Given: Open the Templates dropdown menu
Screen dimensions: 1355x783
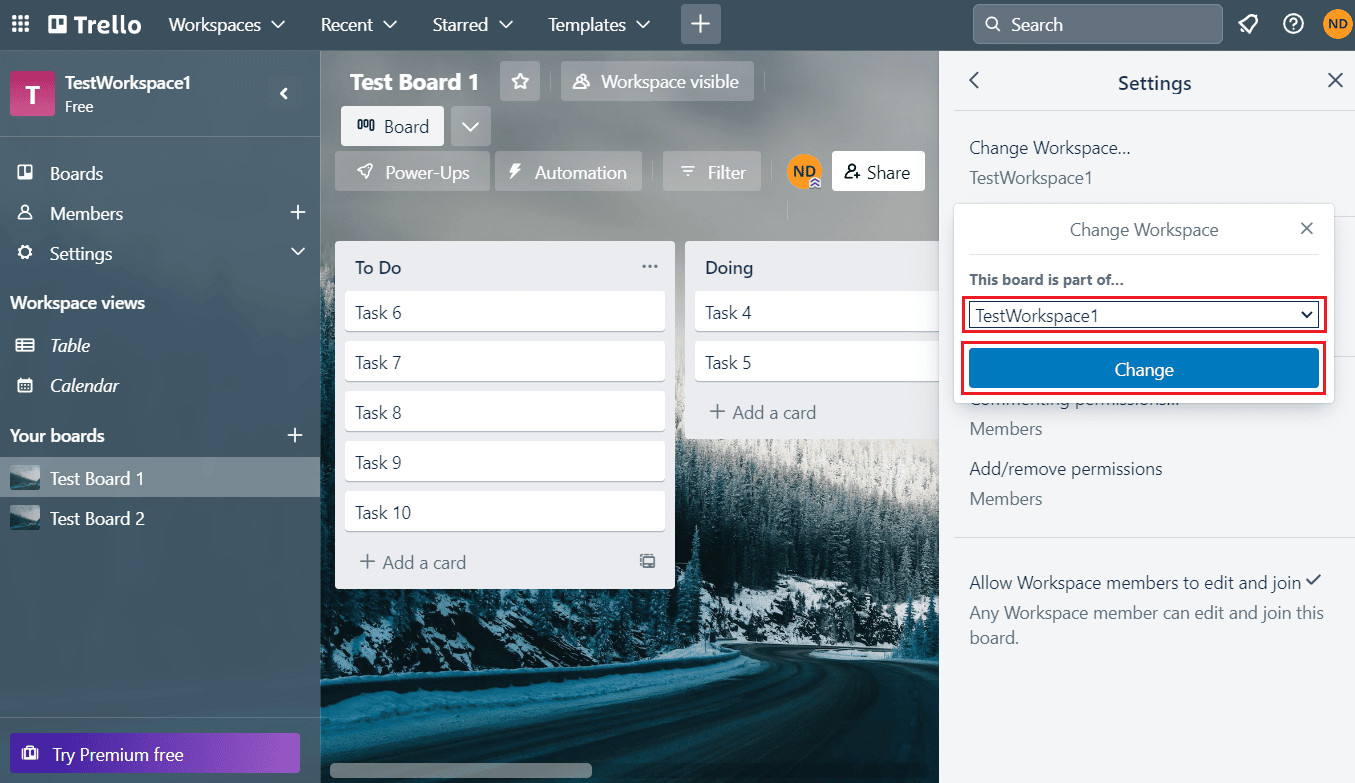Looking at the screenshot, I should (x=599, y=24).
